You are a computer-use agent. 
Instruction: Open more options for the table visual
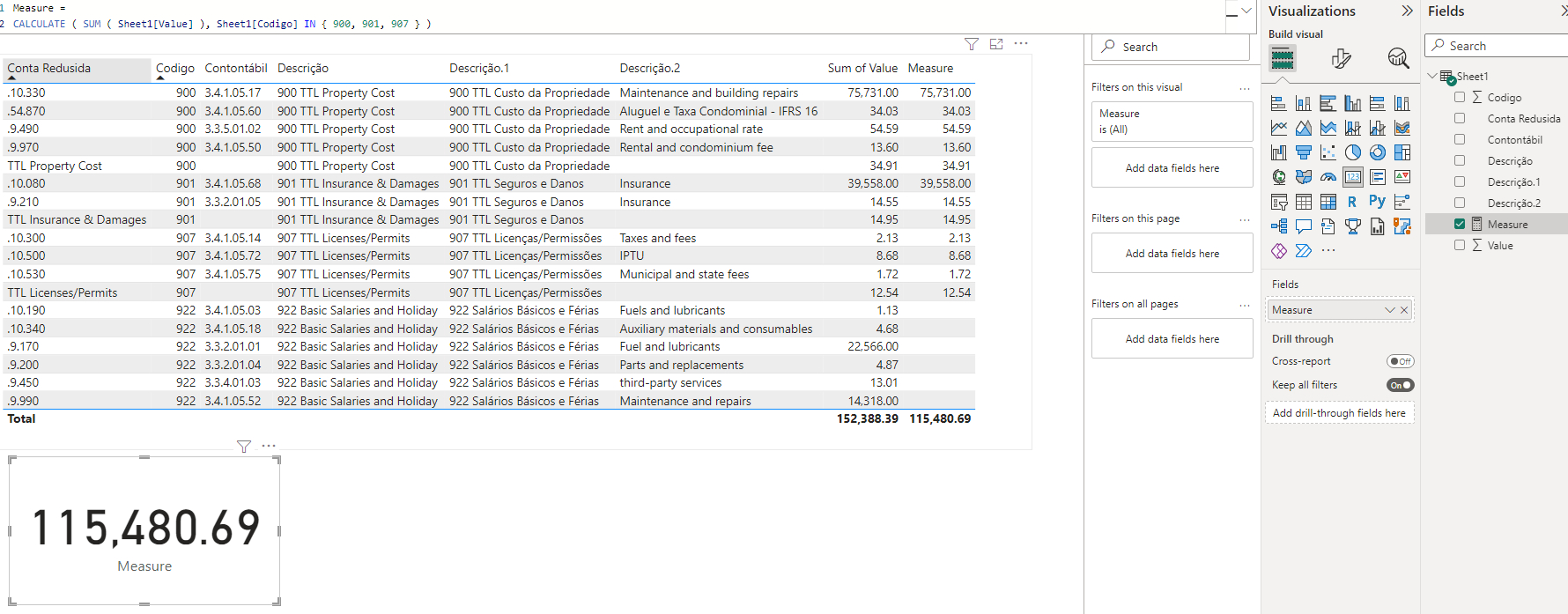[1021, 43]
